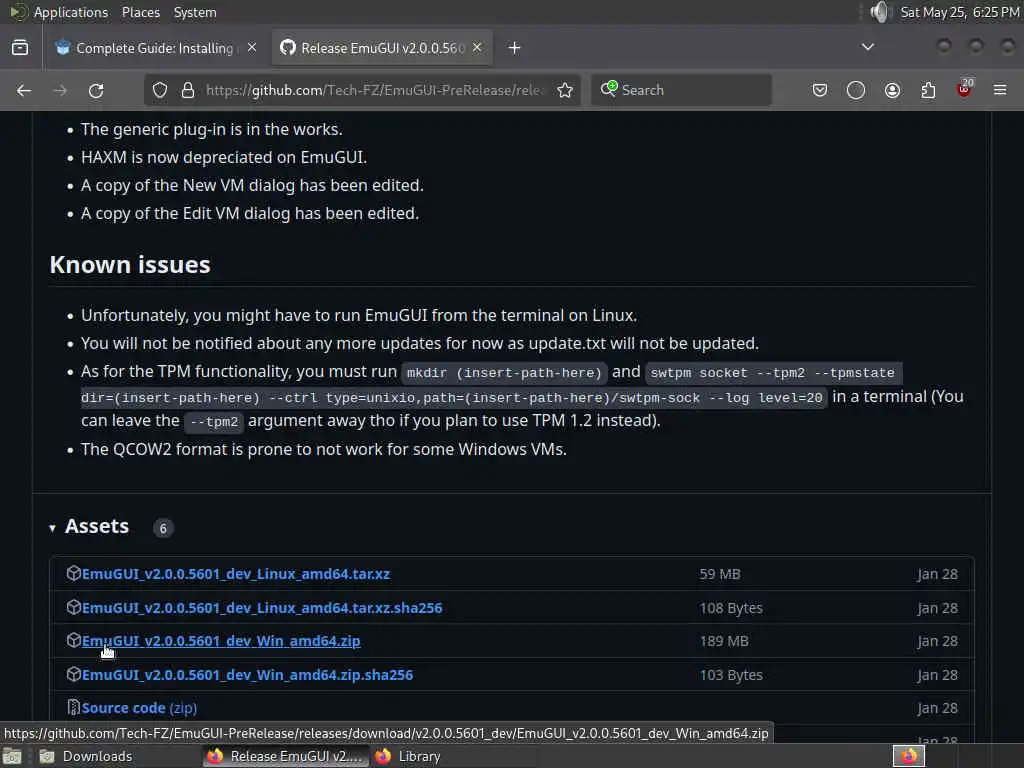Reload the current page
This screenshot has height=768, width=1024.
(x=96, y=90)
